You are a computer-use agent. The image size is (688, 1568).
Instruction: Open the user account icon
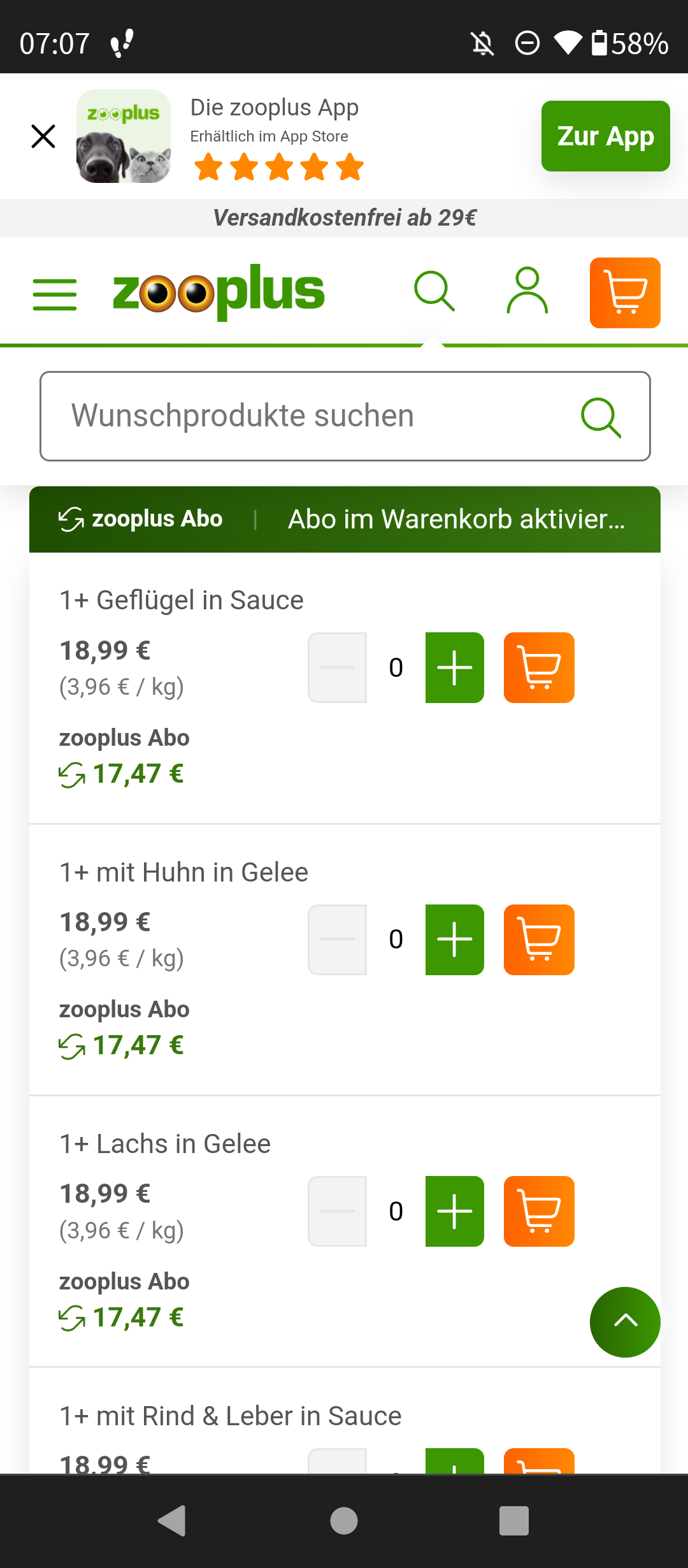(x=527, y=291)
